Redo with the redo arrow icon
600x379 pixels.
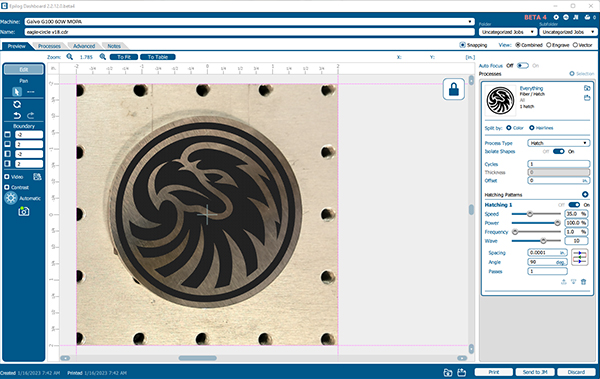click(31, 115)
